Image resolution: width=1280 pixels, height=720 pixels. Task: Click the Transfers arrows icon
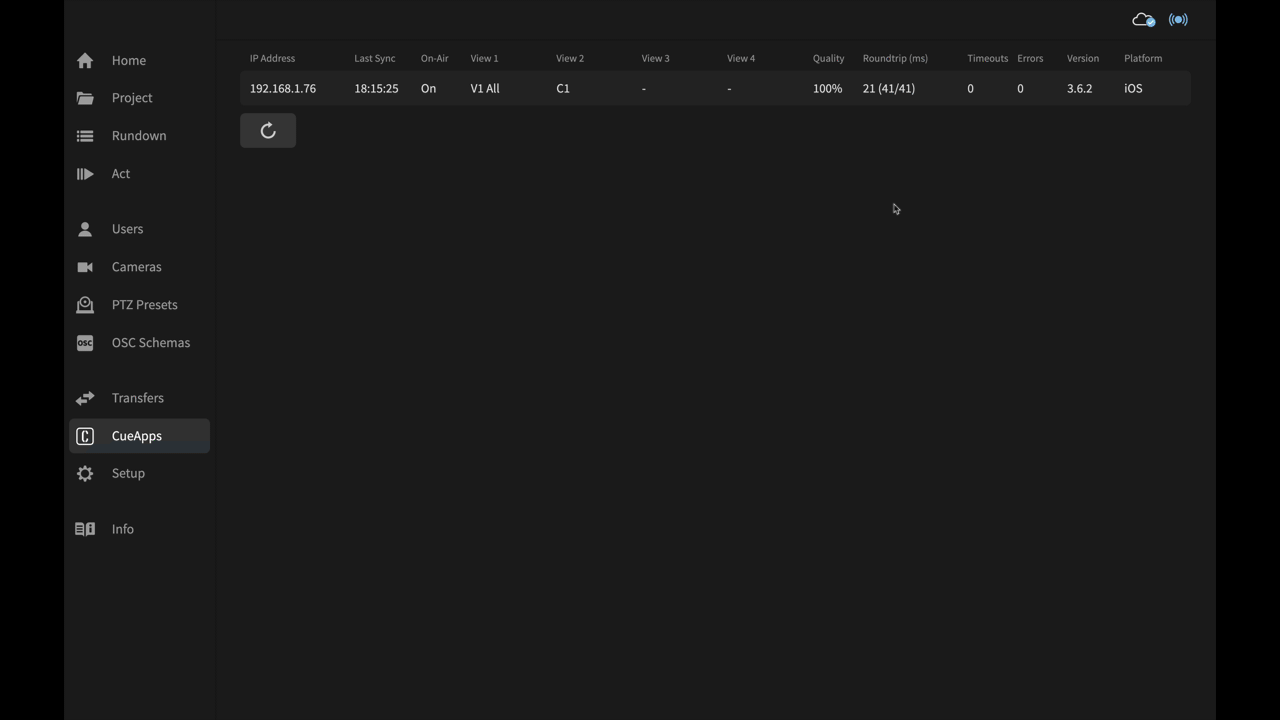point(85,398)
